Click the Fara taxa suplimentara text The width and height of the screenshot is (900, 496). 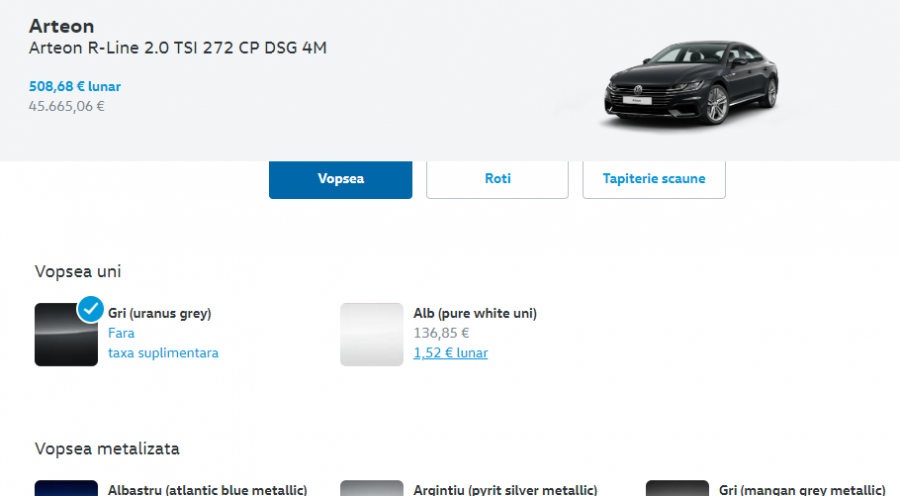tap(162, 343)
